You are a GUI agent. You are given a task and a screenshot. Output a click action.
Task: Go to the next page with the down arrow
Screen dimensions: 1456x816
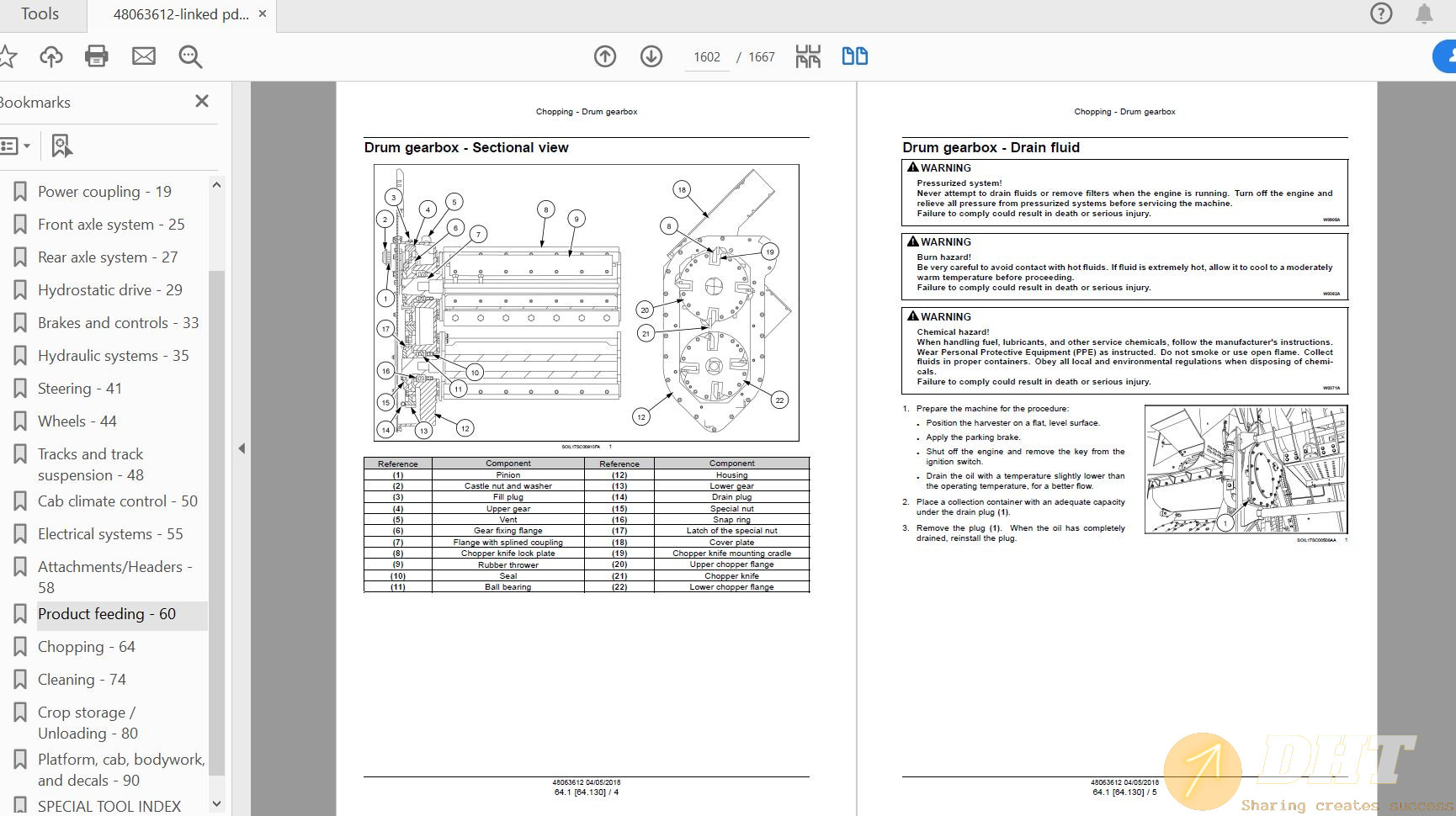tap(651, 56)
